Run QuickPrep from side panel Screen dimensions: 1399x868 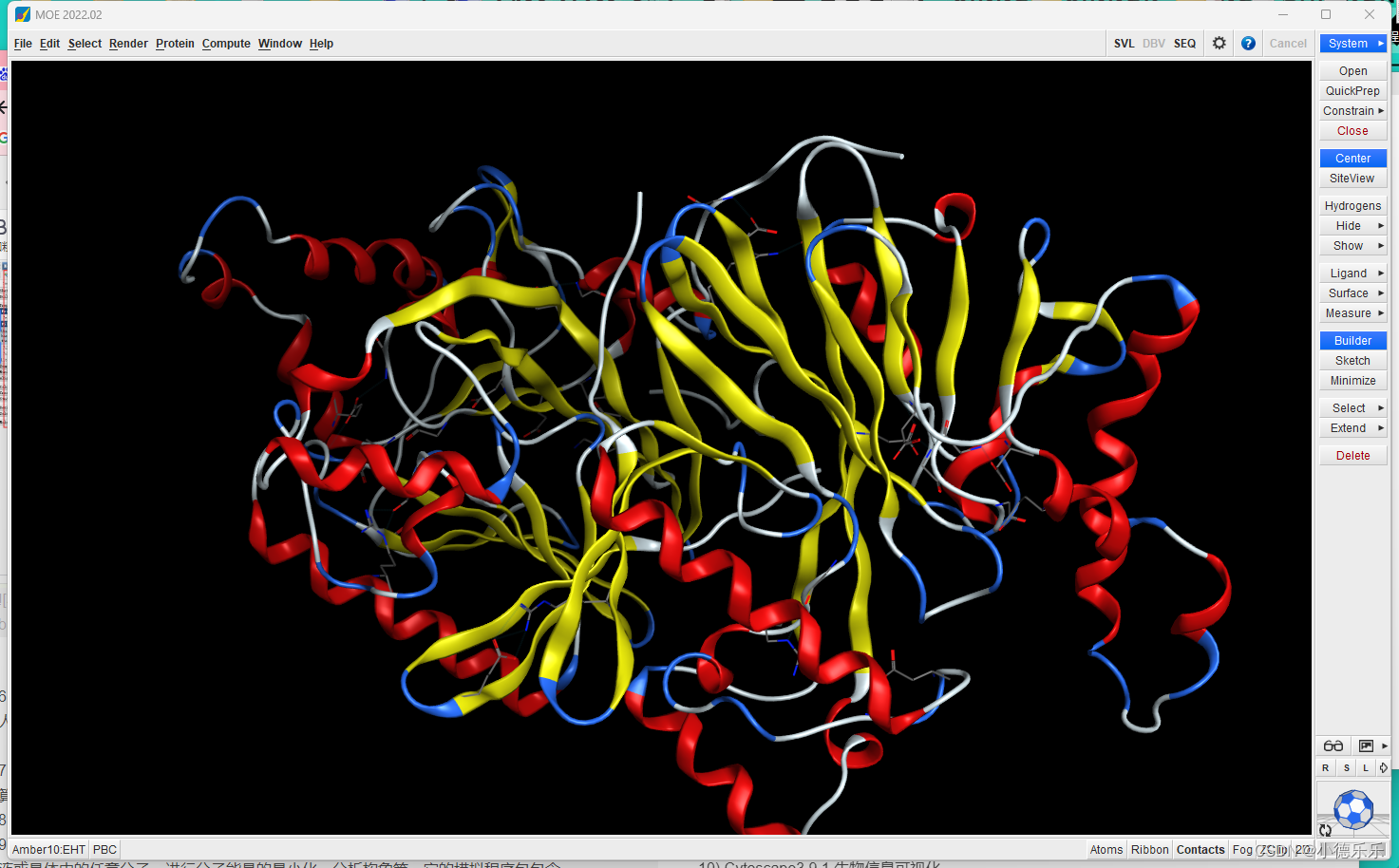click(1353, 91)
